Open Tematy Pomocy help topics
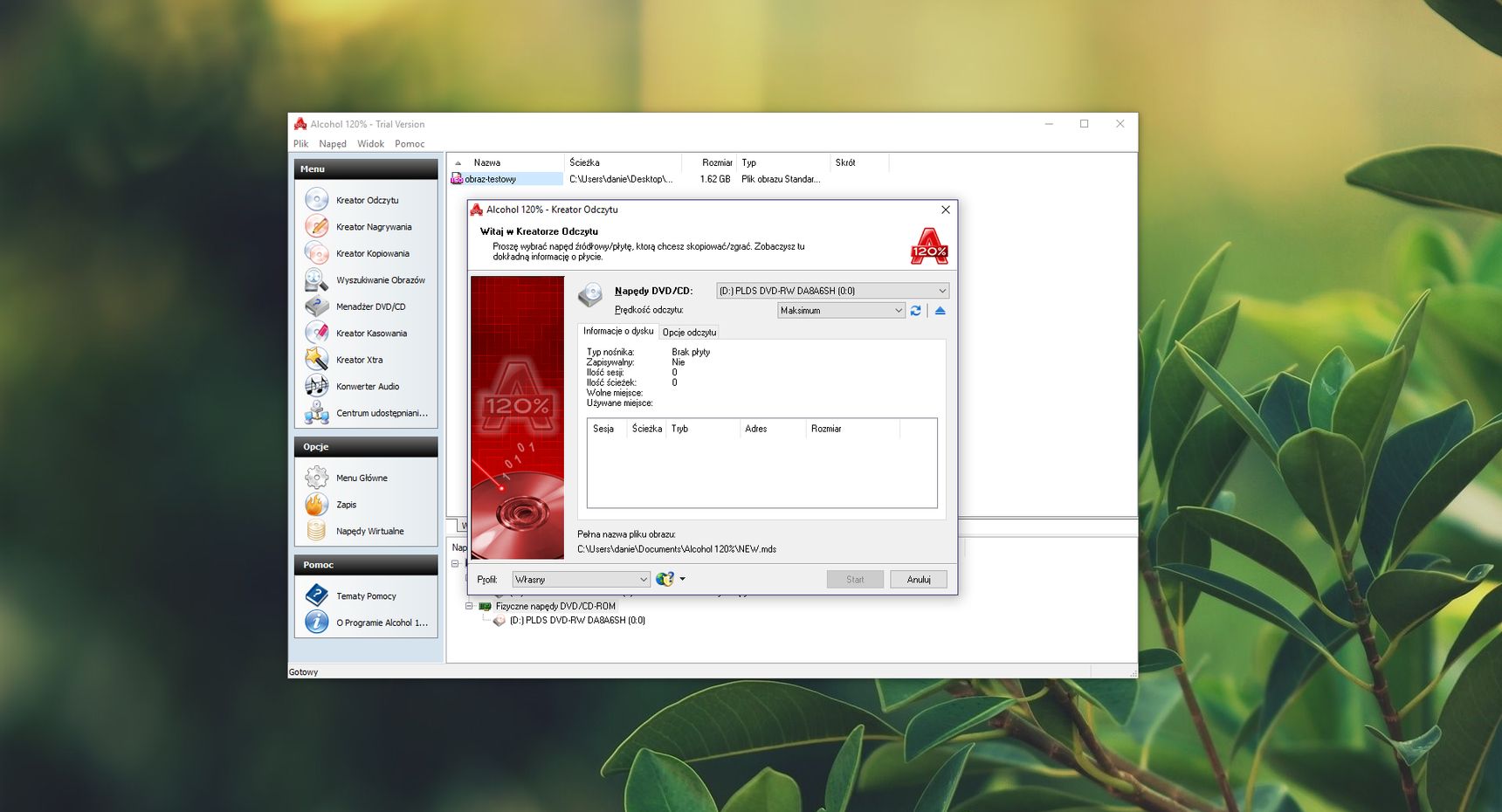Viewport: 1502px width, 812px height. (366, 596)
